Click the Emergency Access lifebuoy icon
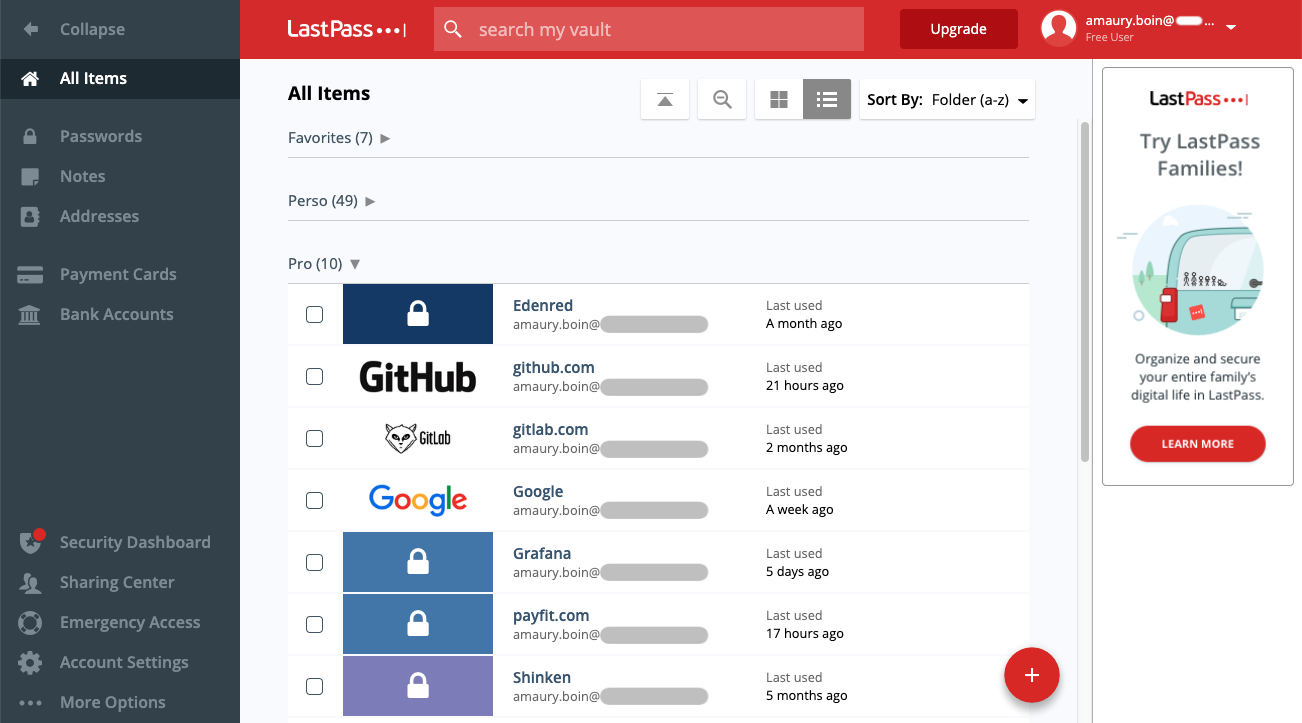Image resolution: width=1302 pixels, height=723 pixels. click(30, 622)
